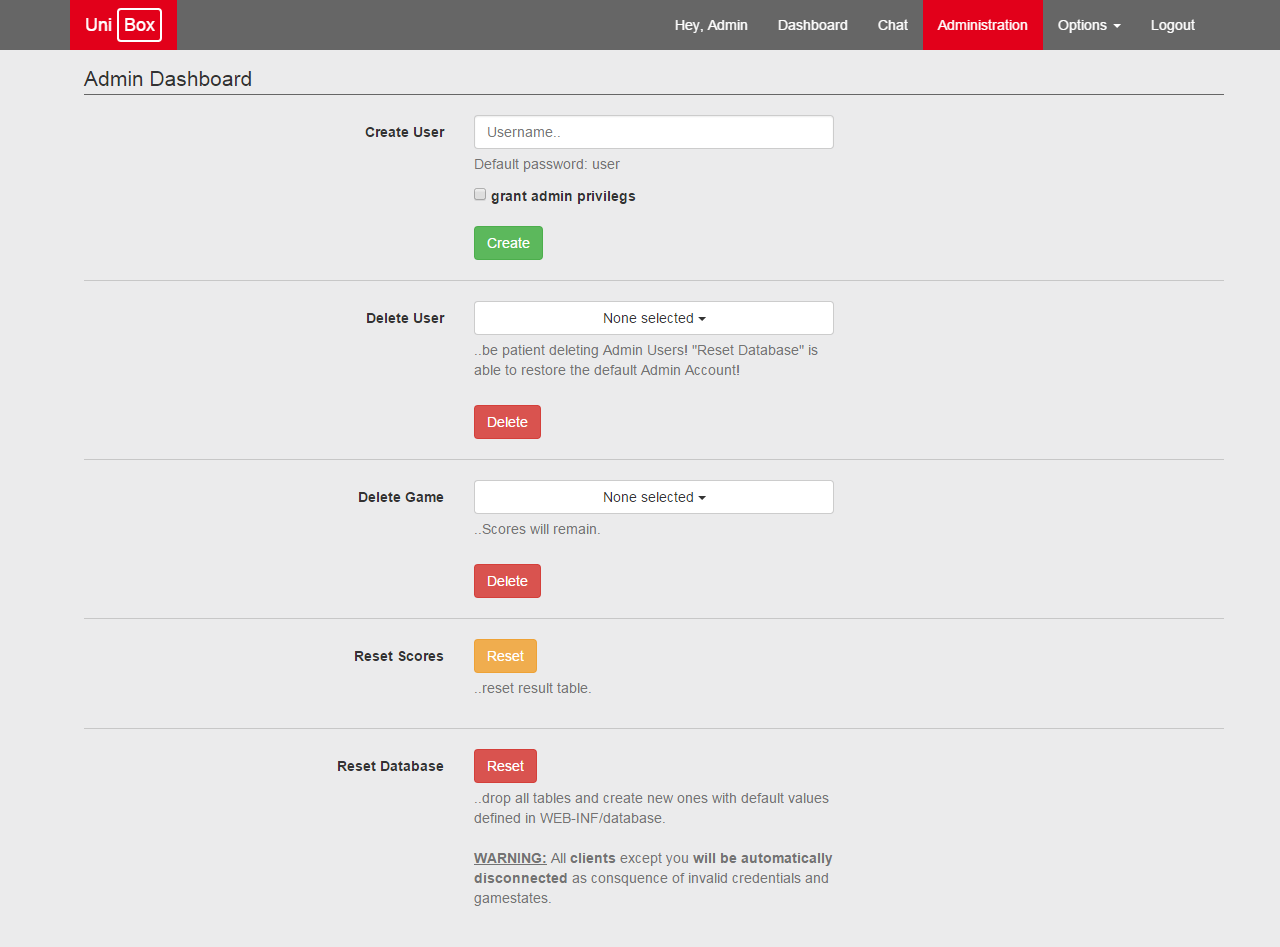Open the Delete User dropdown

pyautogui.click(x=654, y=318)
